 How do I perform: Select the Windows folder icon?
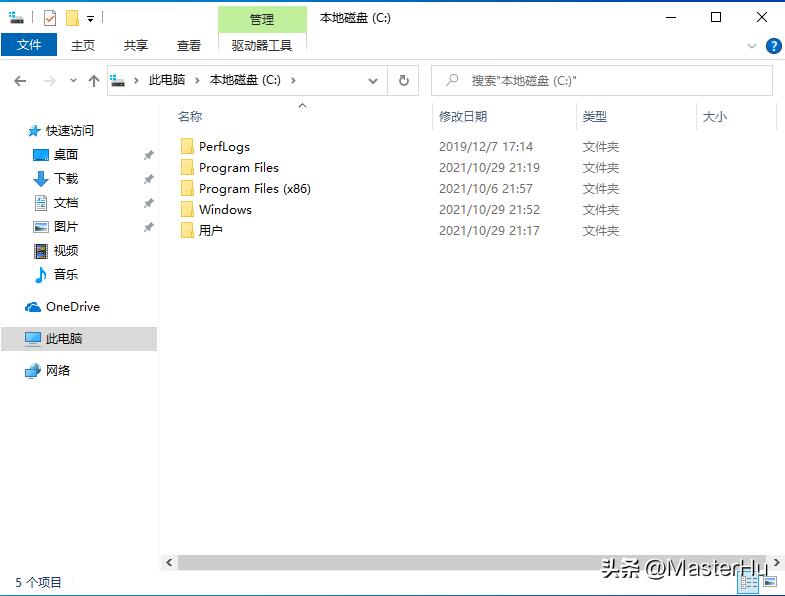coord(187,209)
